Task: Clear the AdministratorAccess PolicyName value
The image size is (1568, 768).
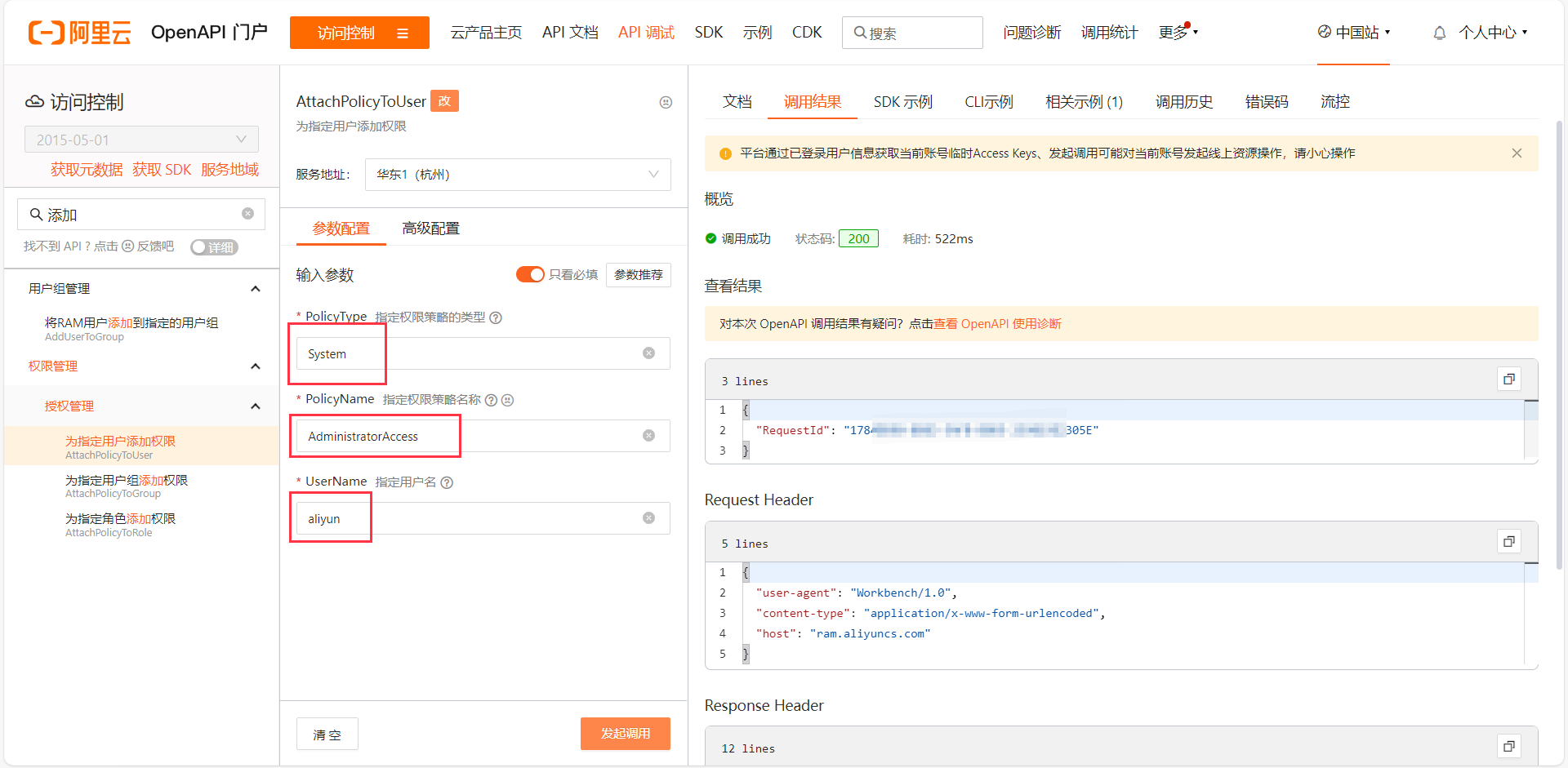Action: (x=648, y=436)
